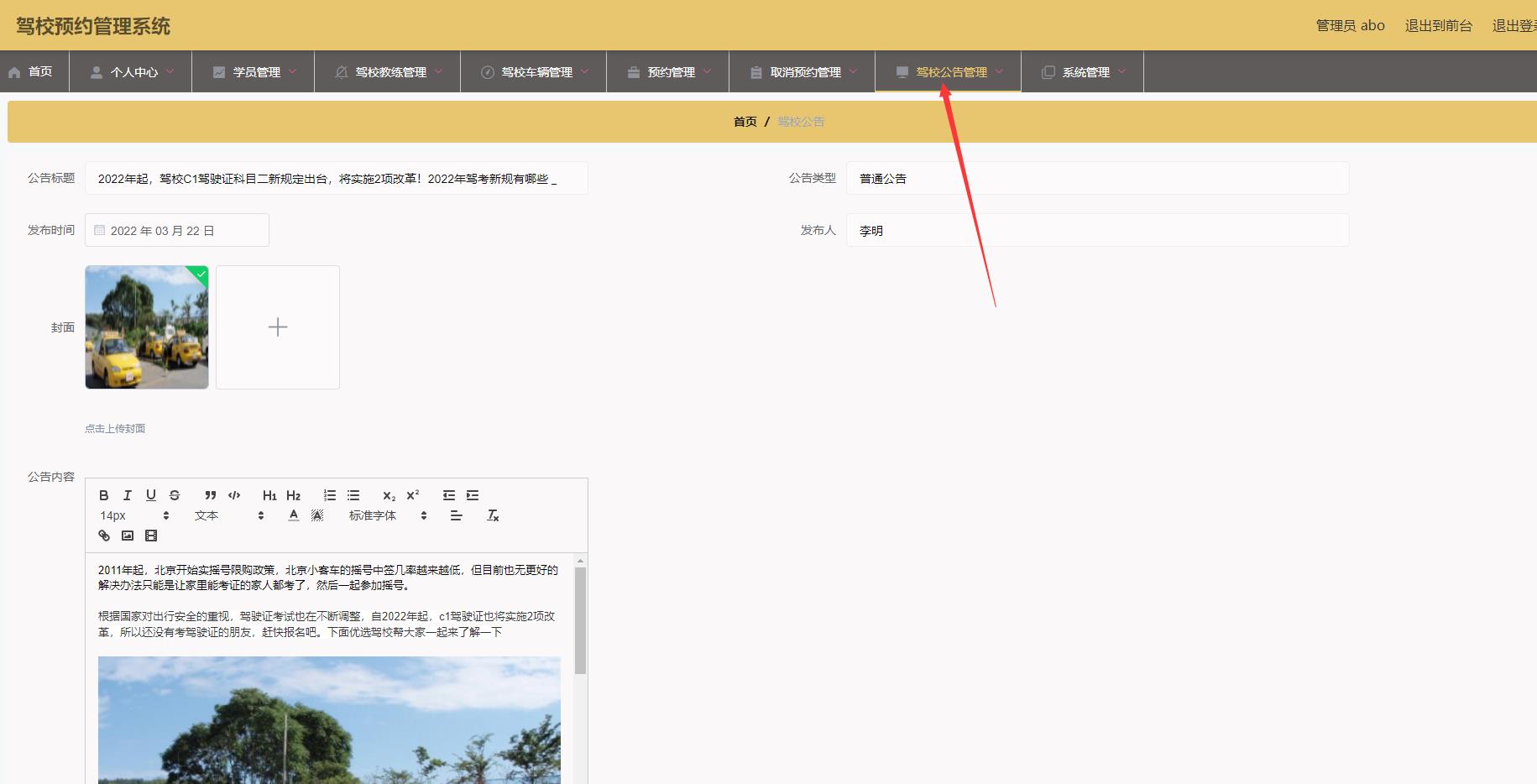1537x784 pixels.
Task: Expand the 取消预约管理 menu
Action: (x=802, y=72)
